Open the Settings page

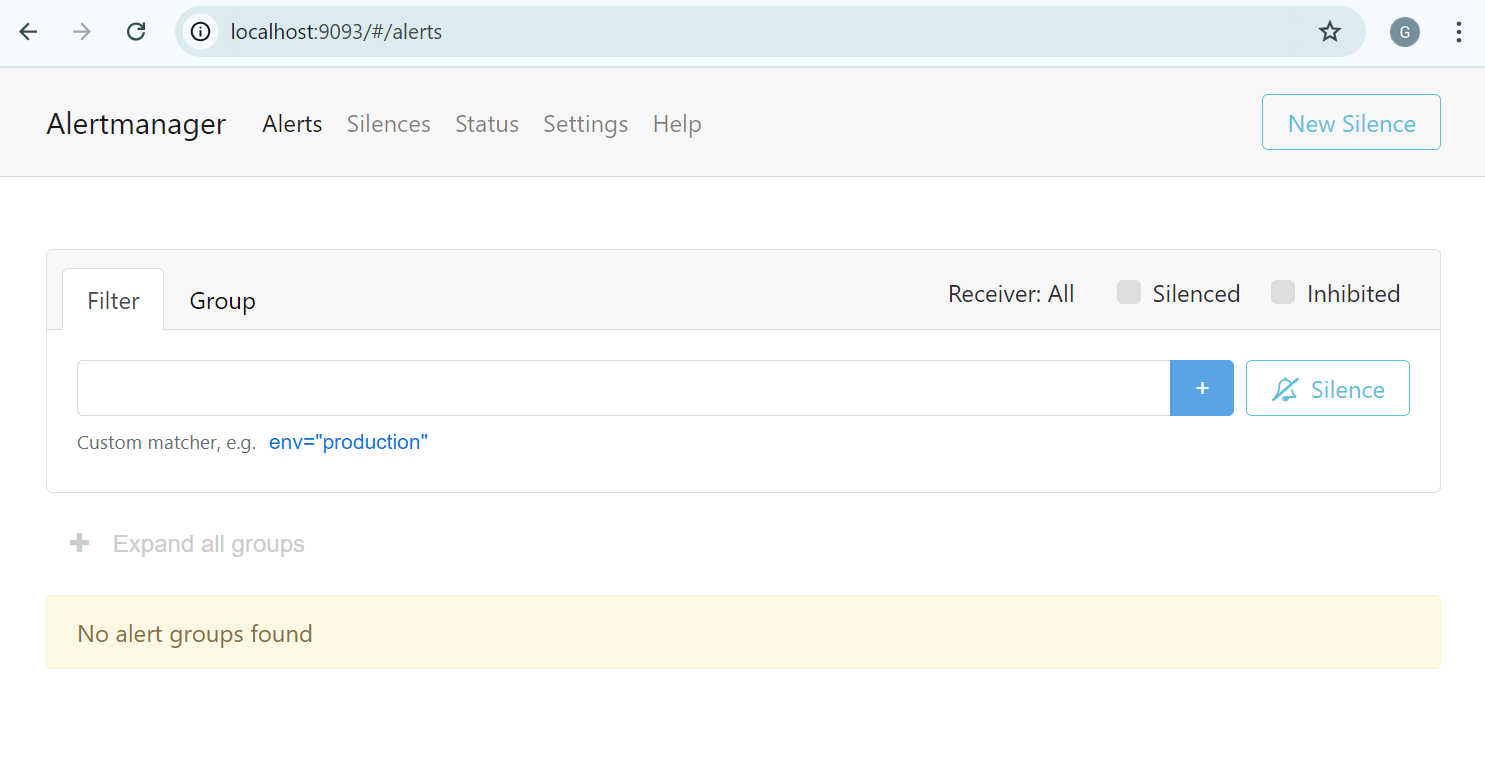tap(585, 124)
